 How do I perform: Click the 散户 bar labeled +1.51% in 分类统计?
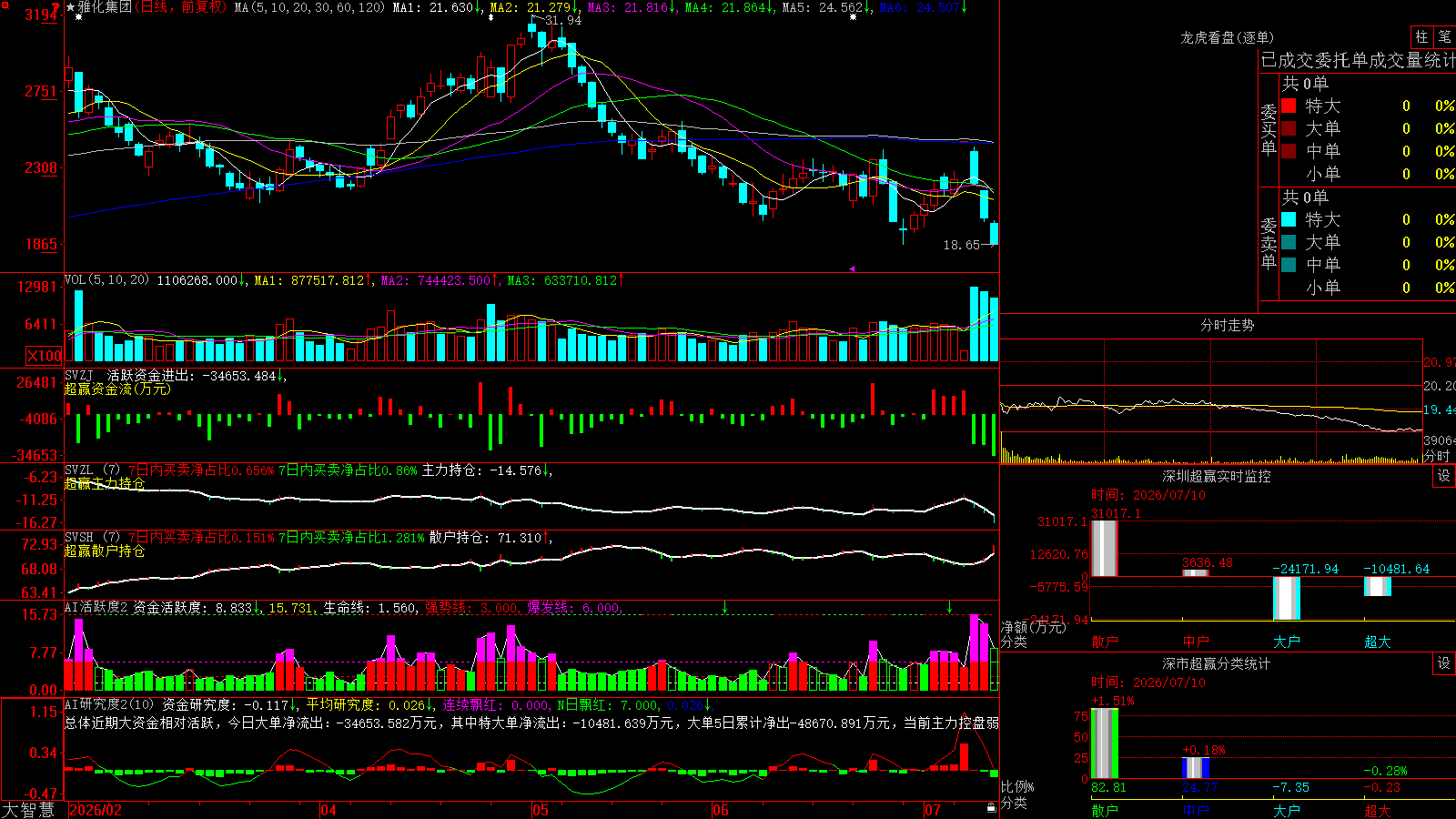1105,743
